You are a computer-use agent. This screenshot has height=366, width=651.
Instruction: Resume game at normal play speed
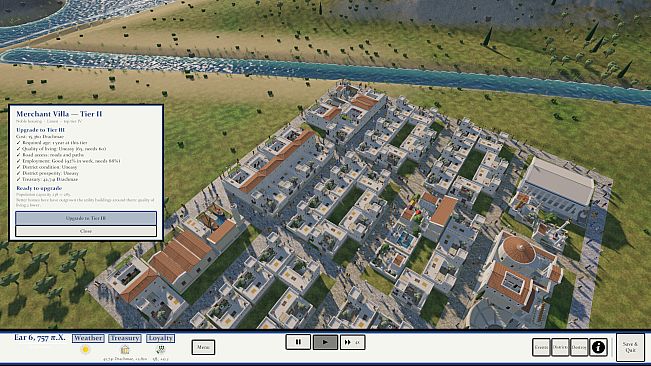325,342
